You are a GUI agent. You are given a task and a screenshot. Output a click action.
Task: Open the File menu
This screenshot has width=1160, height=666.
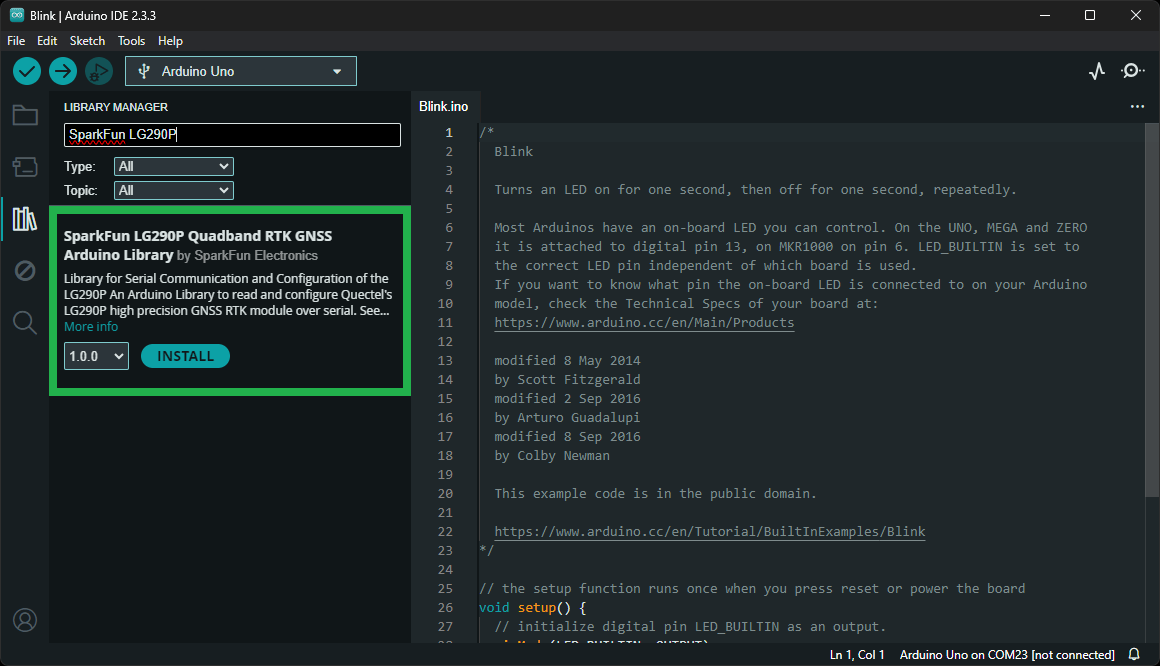coord(16,41)
